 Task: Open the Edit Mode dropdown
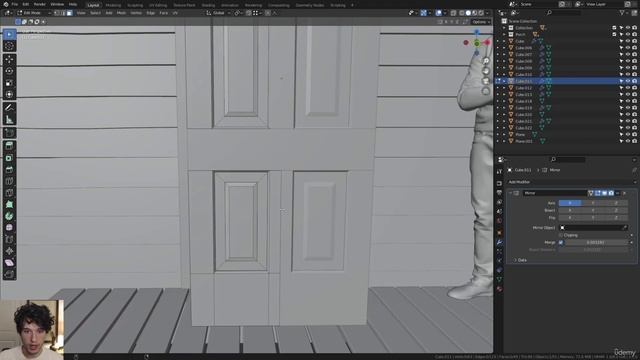click(34, 13)
